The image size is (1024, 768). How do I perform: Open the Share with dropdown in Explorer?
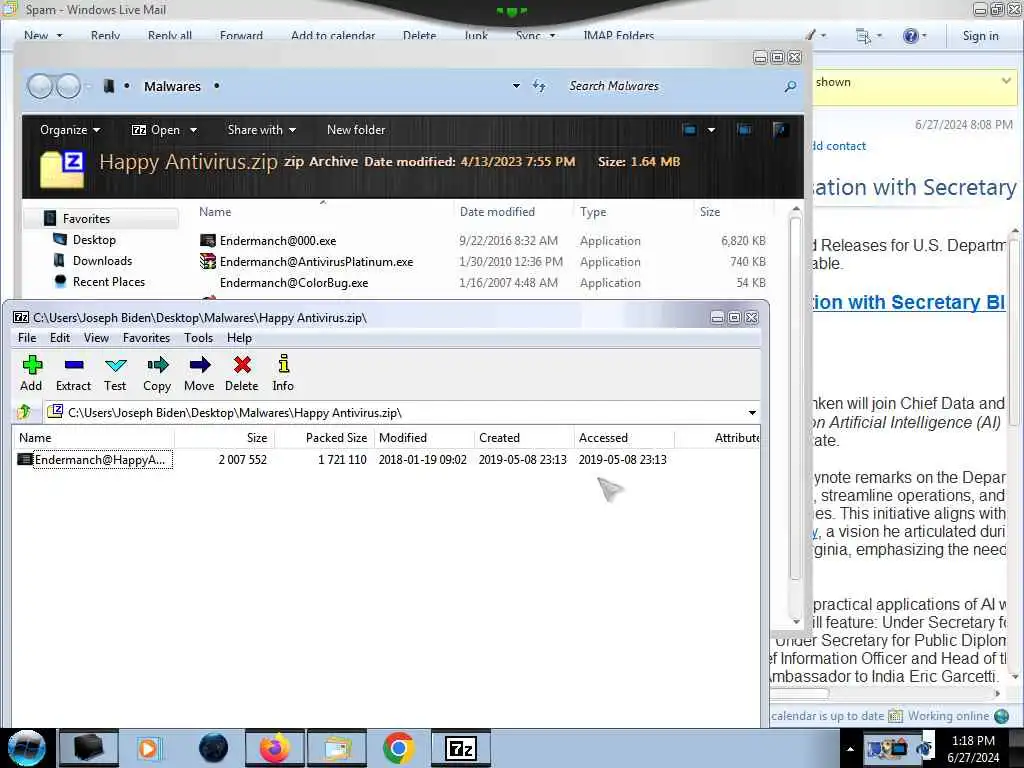click(x=261, y=130)
